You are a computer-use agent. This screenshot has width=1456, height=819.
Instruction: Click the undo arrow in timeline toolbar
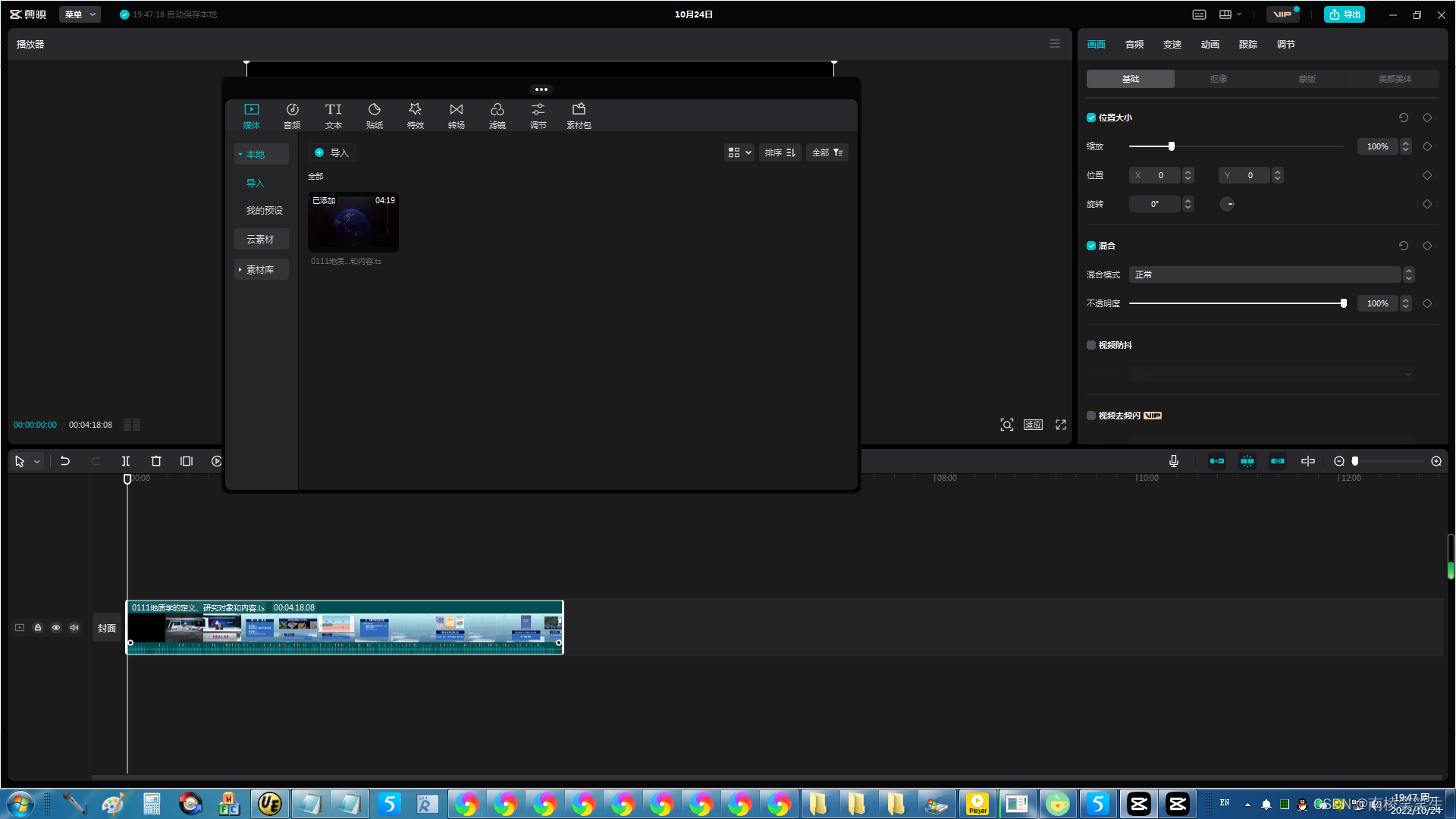pyautogui.click(x=65, y=461)
